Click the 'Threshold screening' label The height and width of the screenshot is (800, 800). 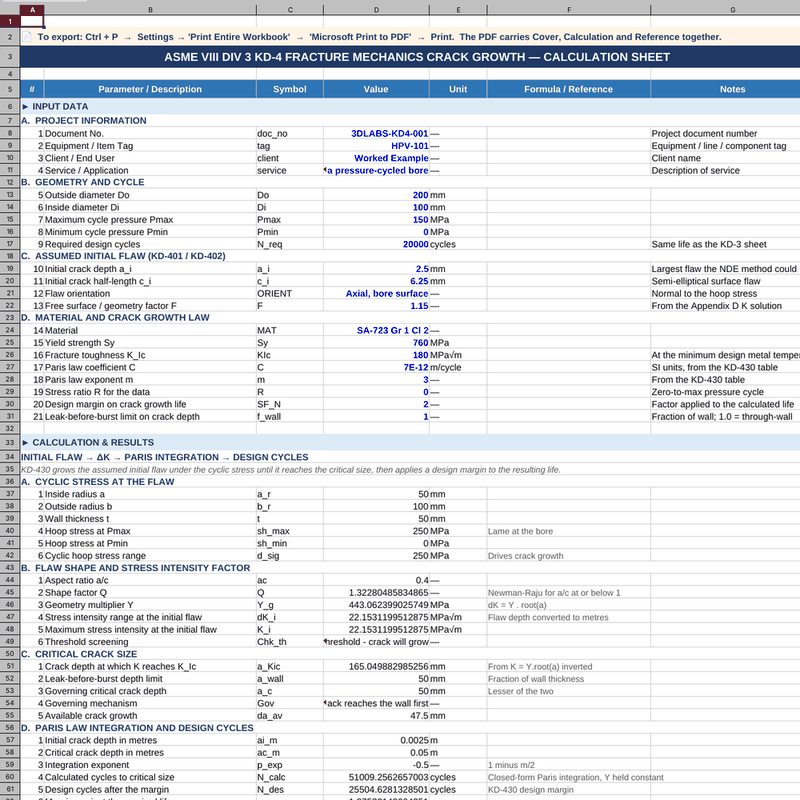86,642
